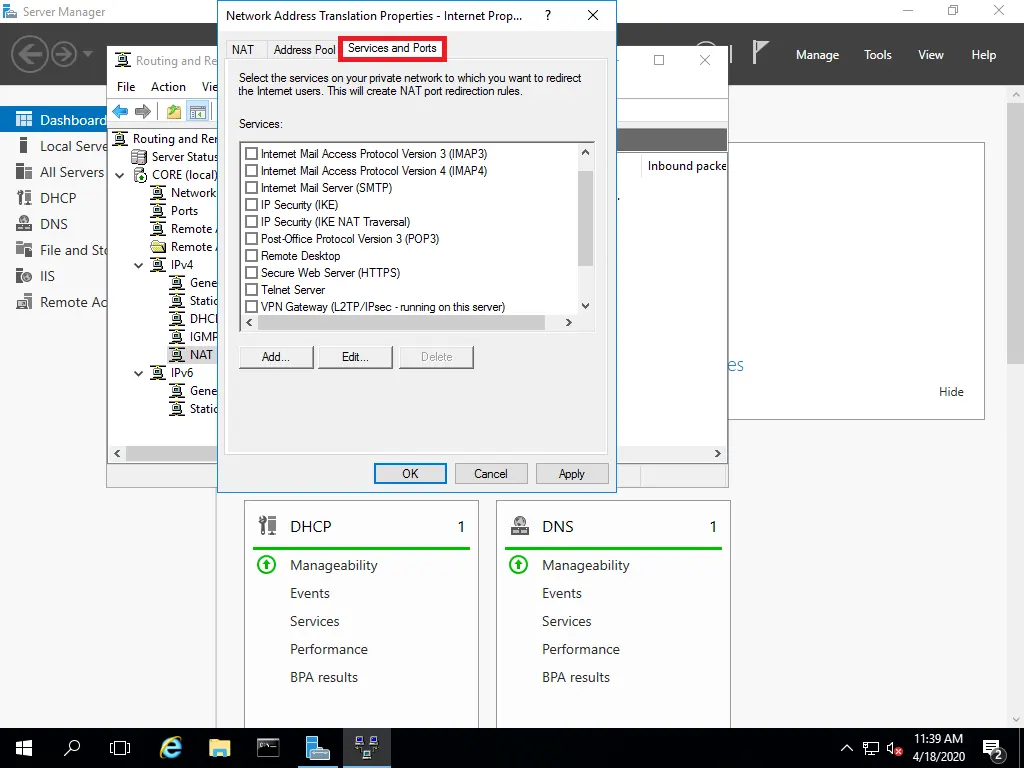
Task: Open the File menu in Routing and Remote Access
Action: [x=126, y=87]
